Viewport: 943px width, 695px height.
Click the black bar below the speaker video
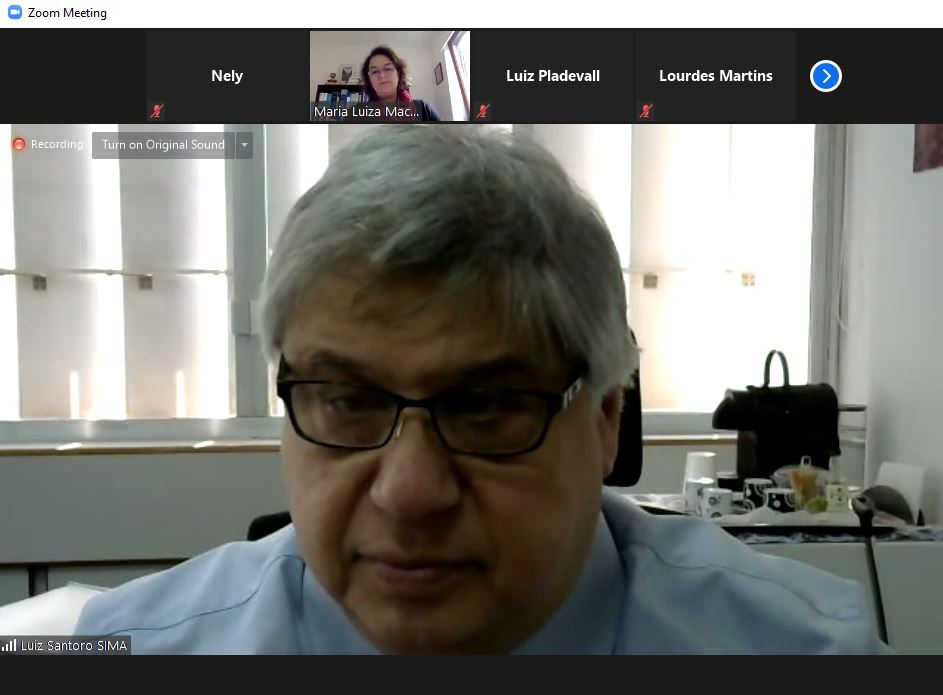pos(470,675)
